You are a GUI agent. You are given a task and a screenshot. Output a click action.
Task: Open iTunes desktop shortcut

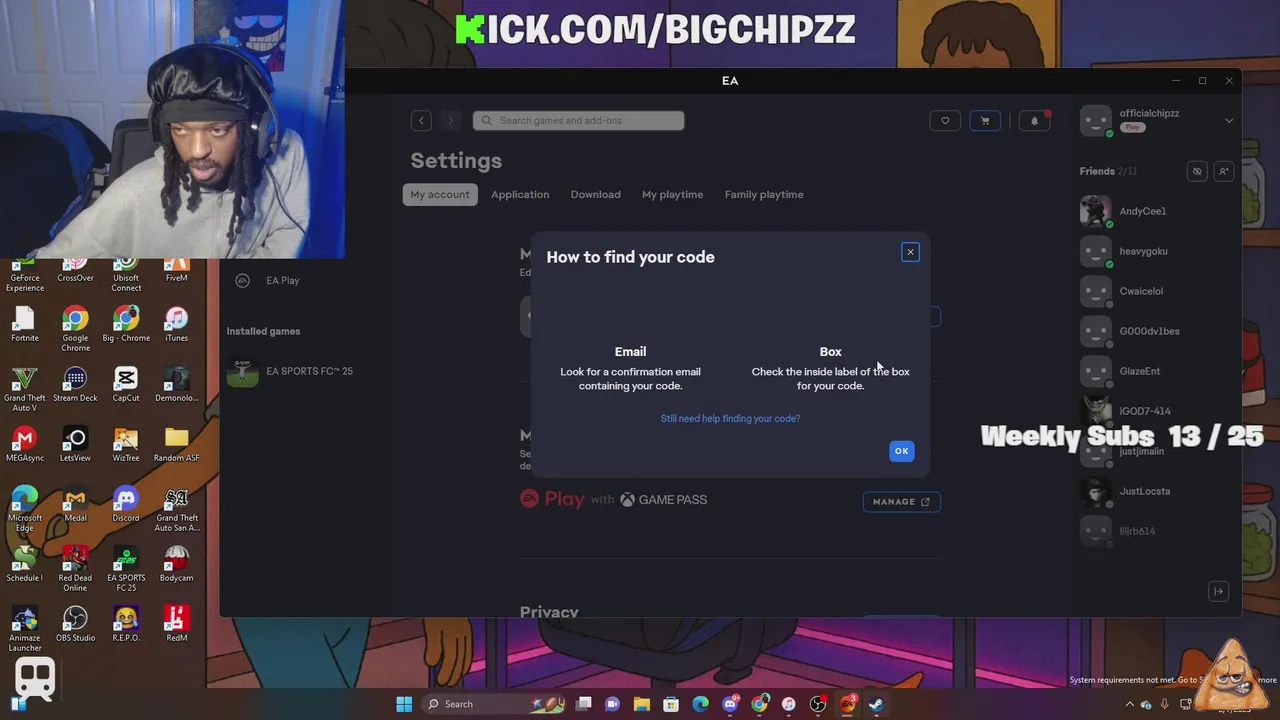(176, 324)
